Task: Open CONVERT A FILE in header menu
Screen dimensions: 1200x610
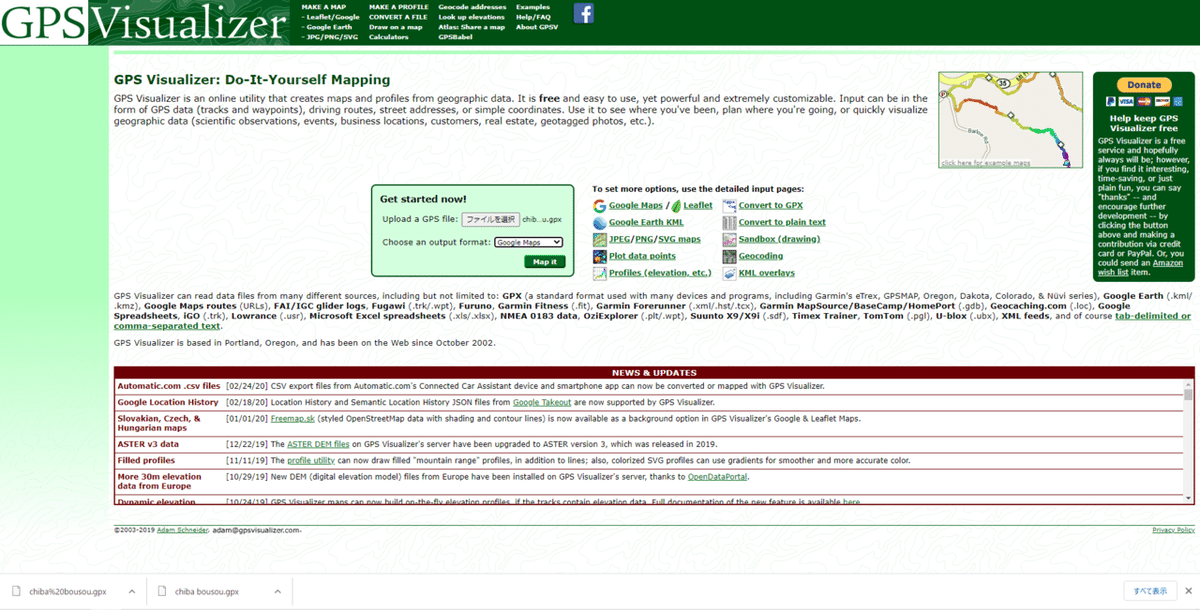Action: (x=399, y=17)
